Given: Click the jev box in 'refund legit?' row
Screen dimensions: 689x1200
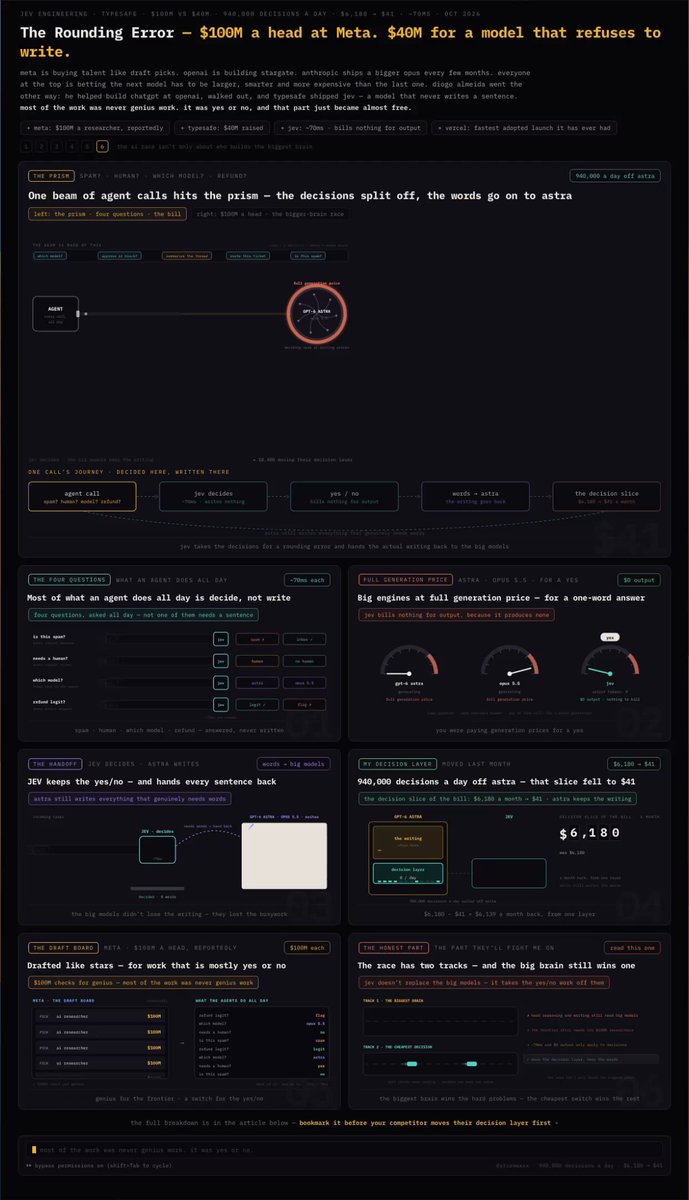Looking at the screenshot, I should coord(222,705).
